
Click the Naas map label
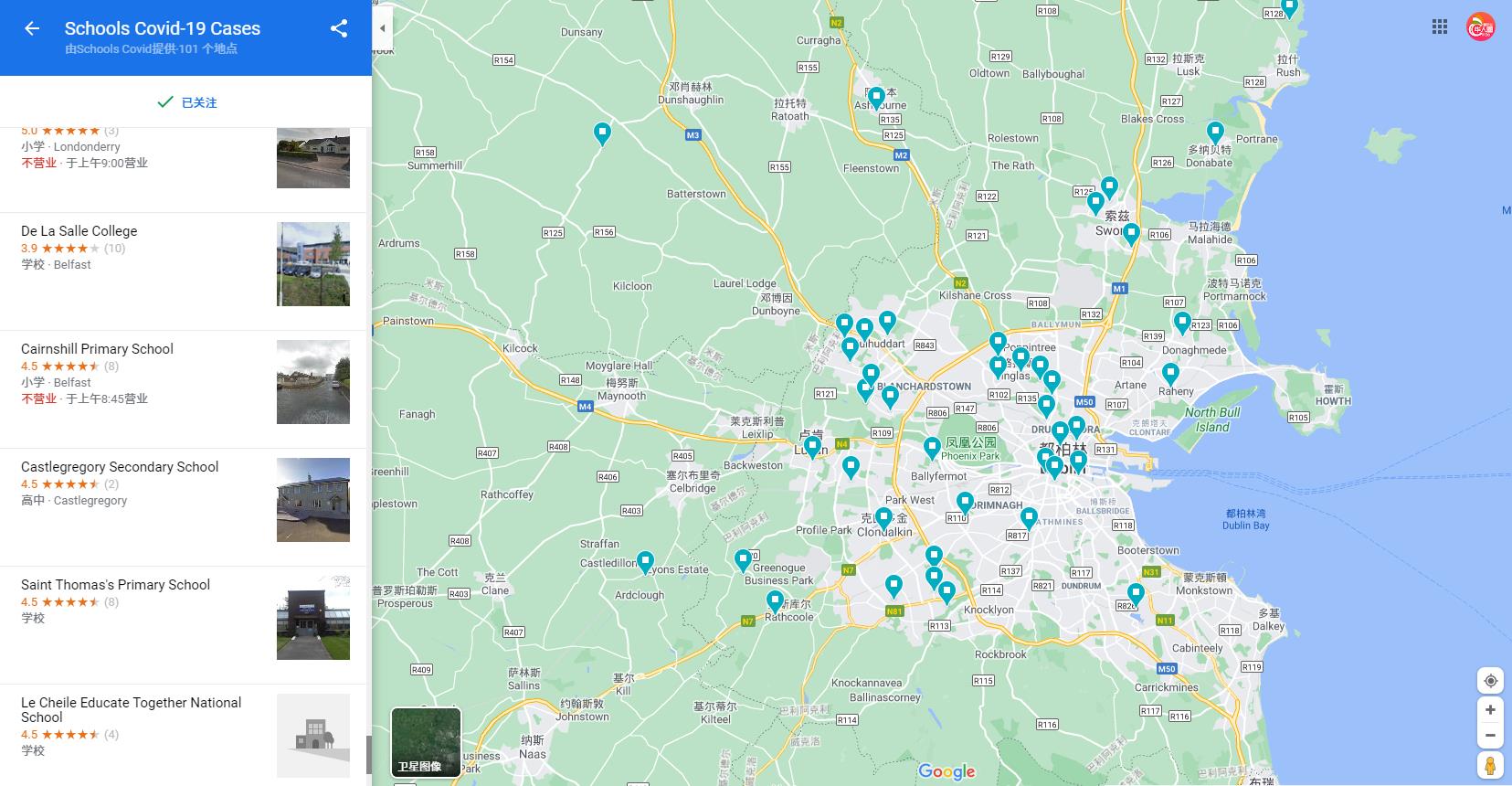tap(533, 747)
